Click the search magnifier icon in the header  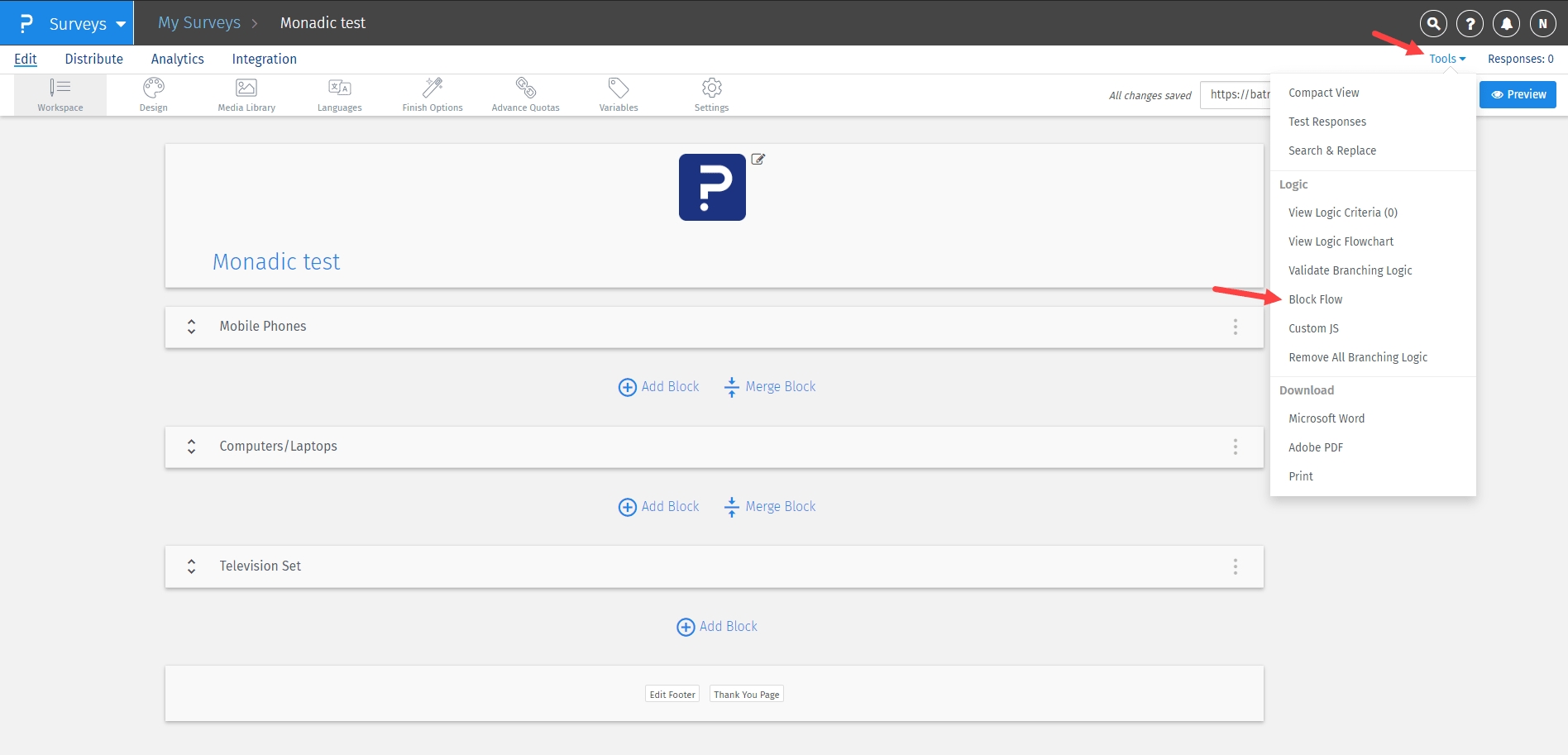[x=1433, y=23]
